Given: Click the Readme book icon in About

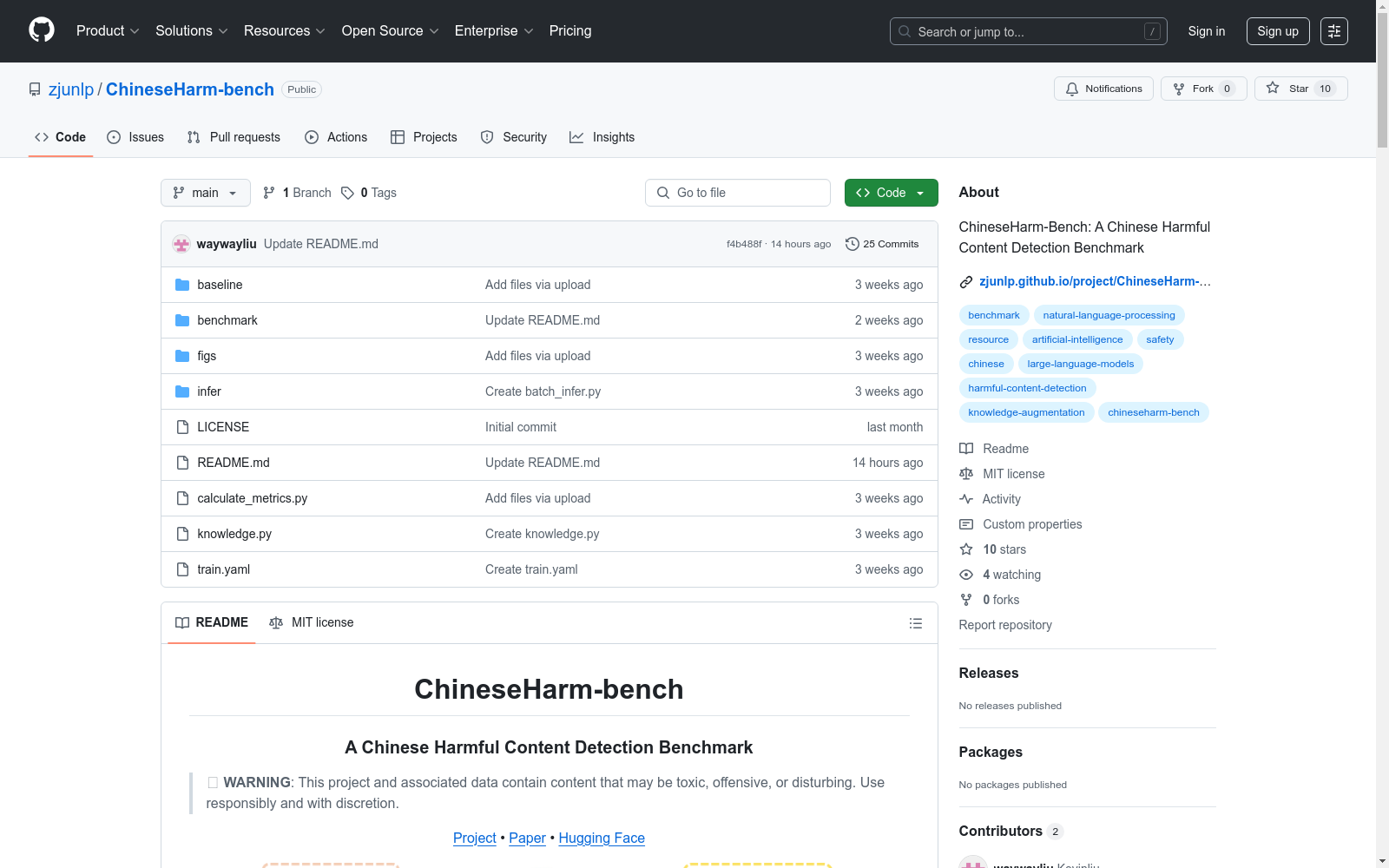Looking at the screenshot, I should [x=966, y=449].
